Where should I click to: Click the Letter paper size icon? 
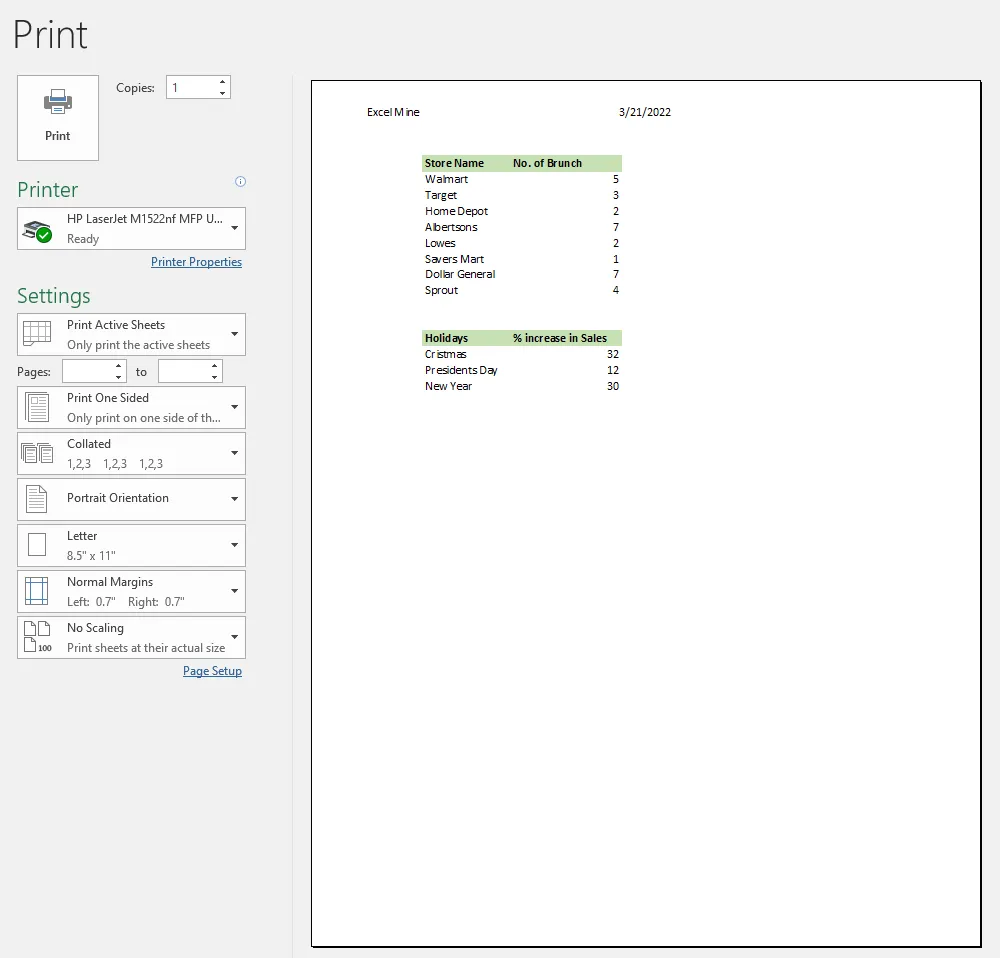click(x=37, y=545)
